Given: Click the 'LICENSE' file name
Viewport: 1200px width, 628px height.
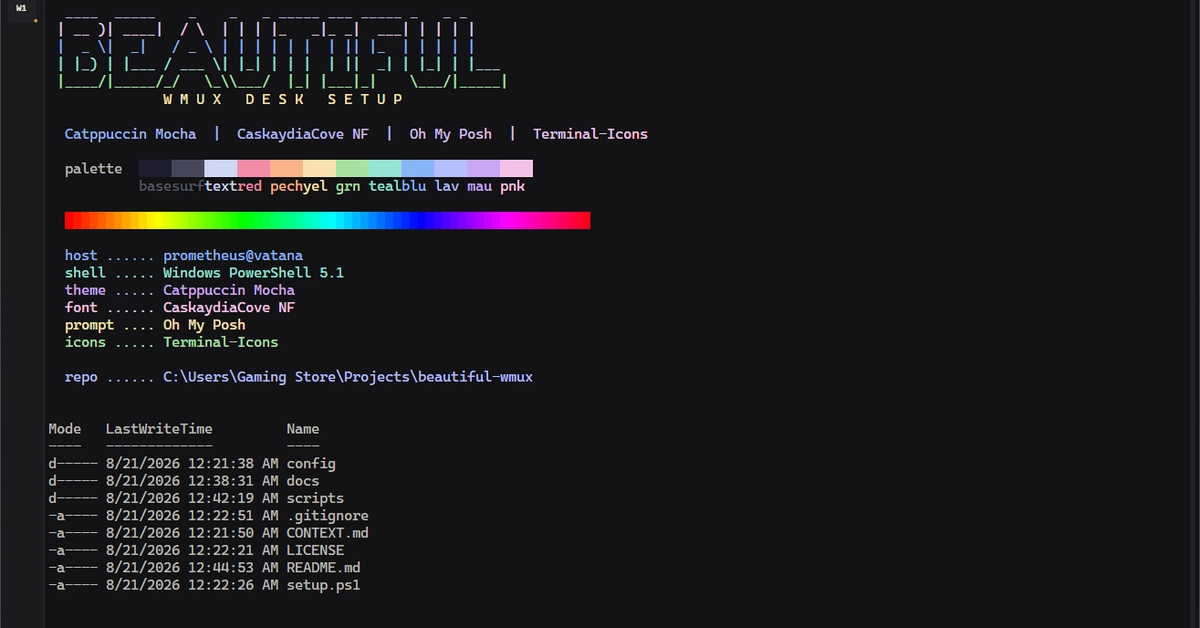Looking at the screenshot, I should click(315, 550).
